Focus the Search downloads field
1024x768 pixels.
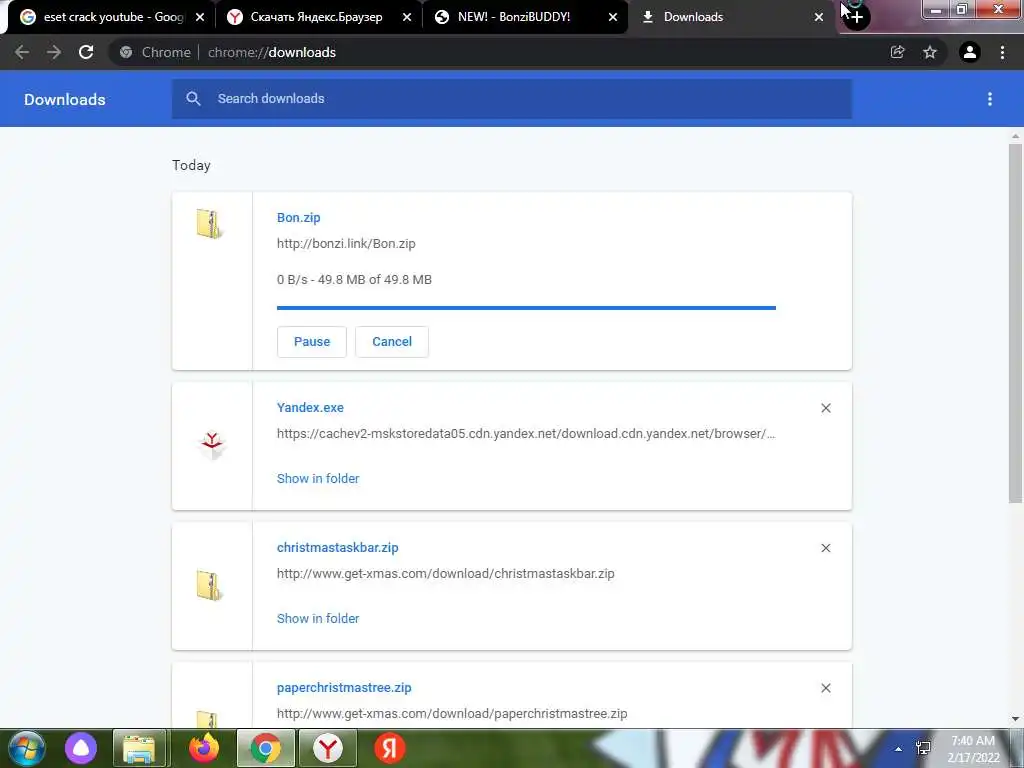[x=512, y=99]
